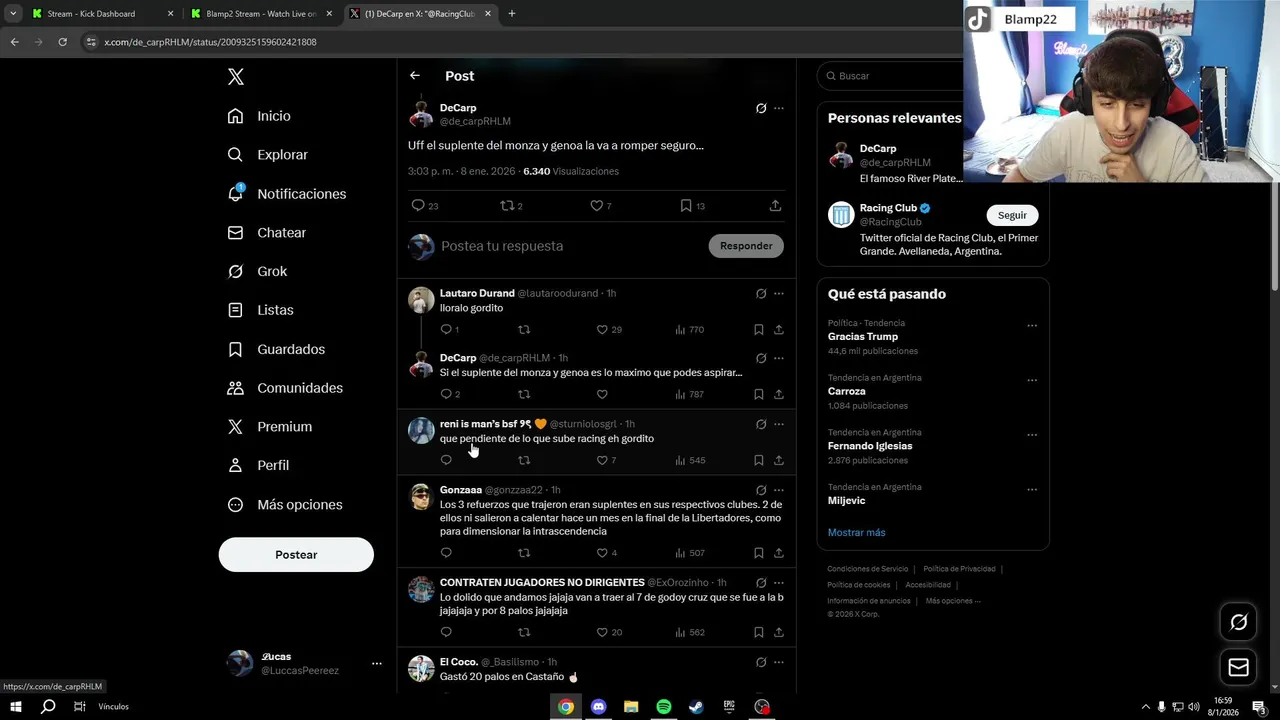Open Discord from the taskbar
Screen dimensions: 1280x720
598,707
